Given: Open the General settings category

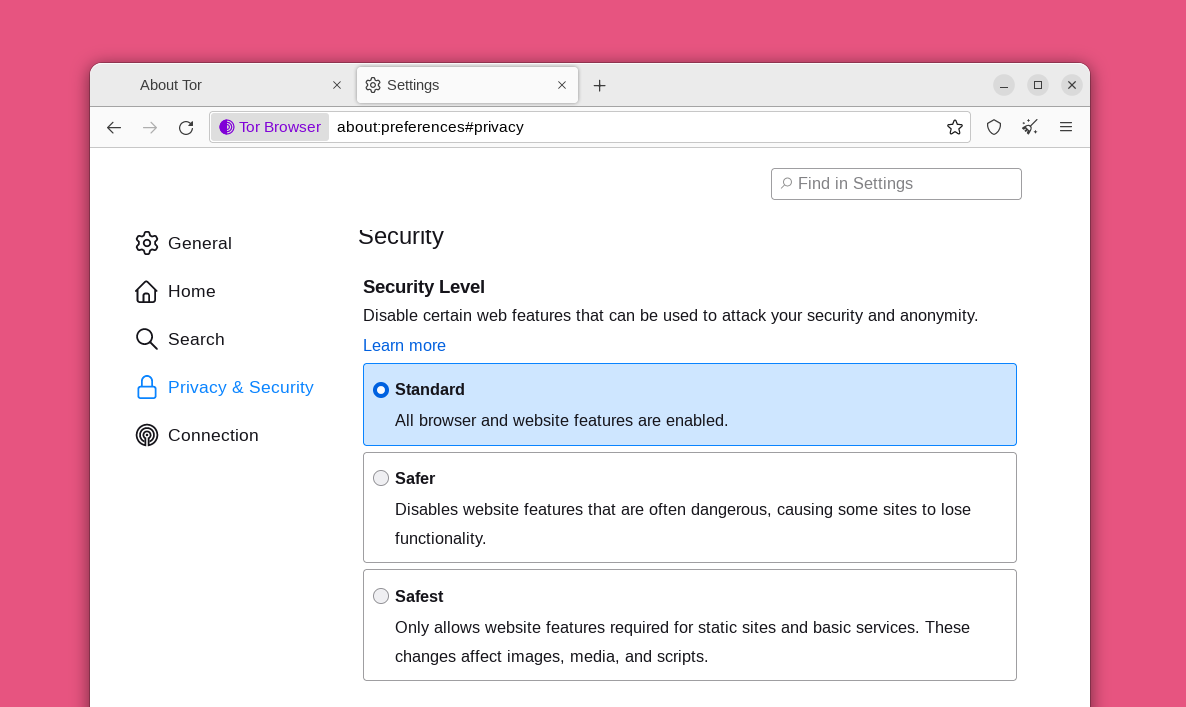Looking at the screenshot, I should (184, 243).
